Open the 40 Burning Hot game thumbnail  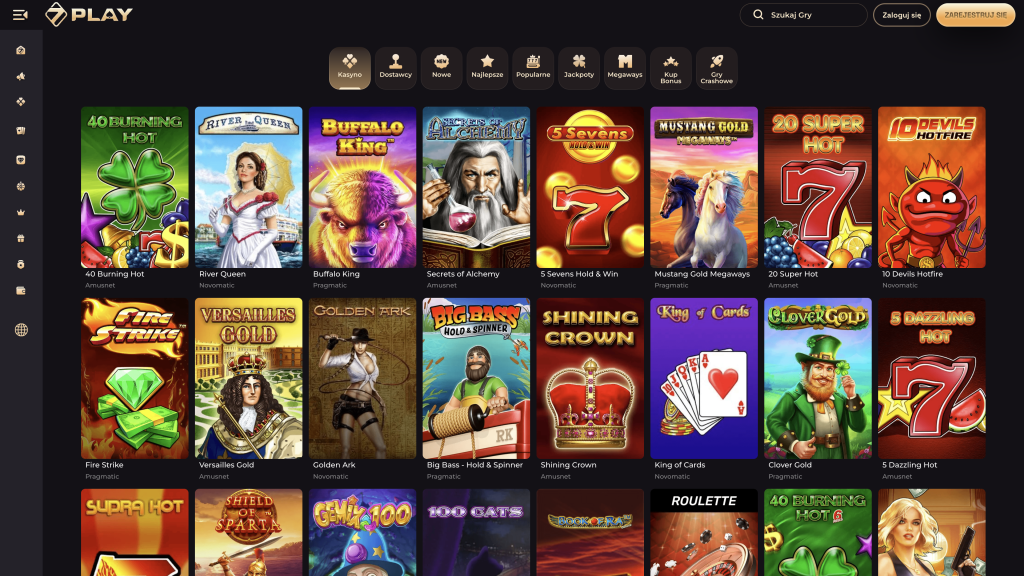tap(135, 187)
